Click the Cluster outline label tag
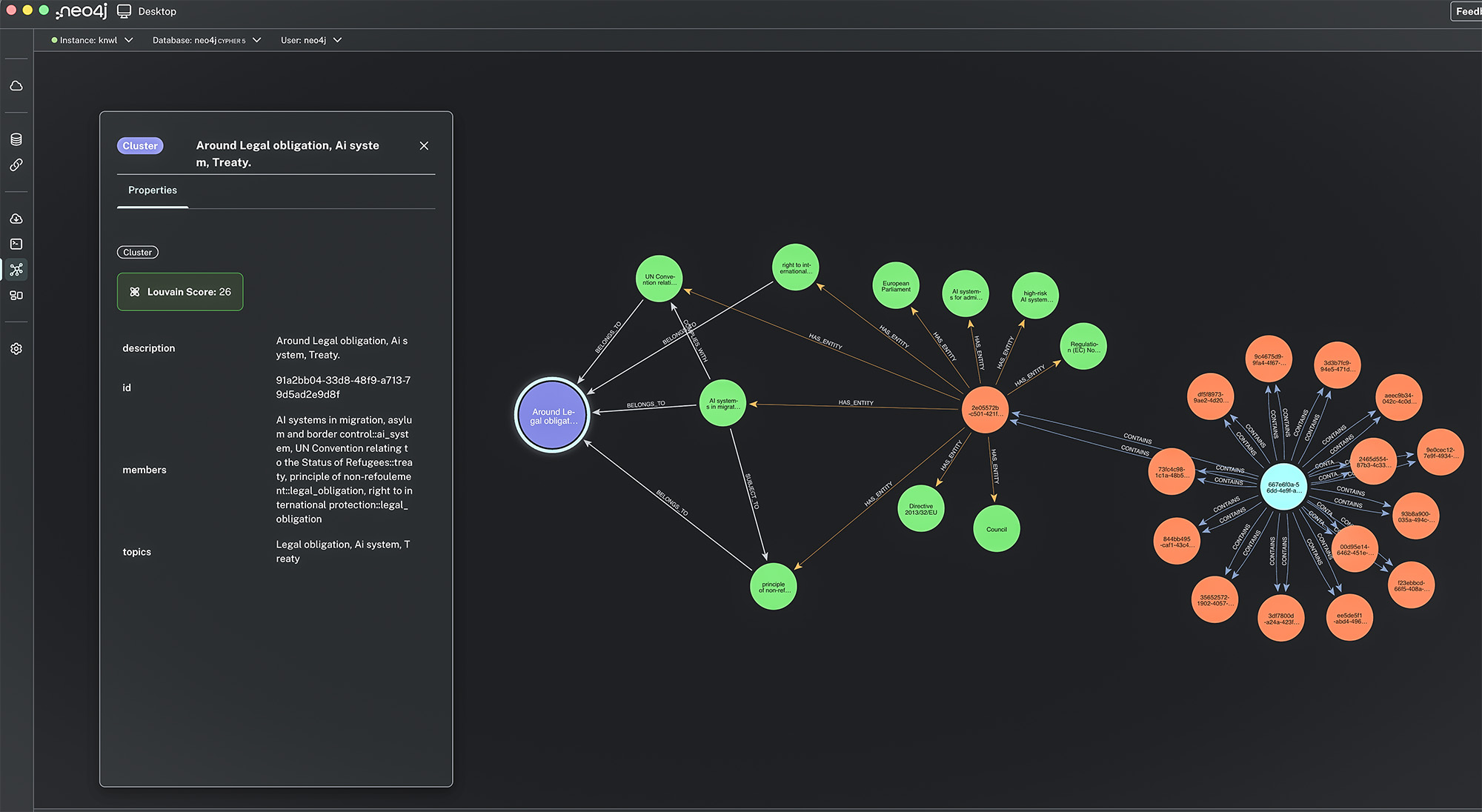The height and width of the screenshot is (812, 1482). [138, 253]
